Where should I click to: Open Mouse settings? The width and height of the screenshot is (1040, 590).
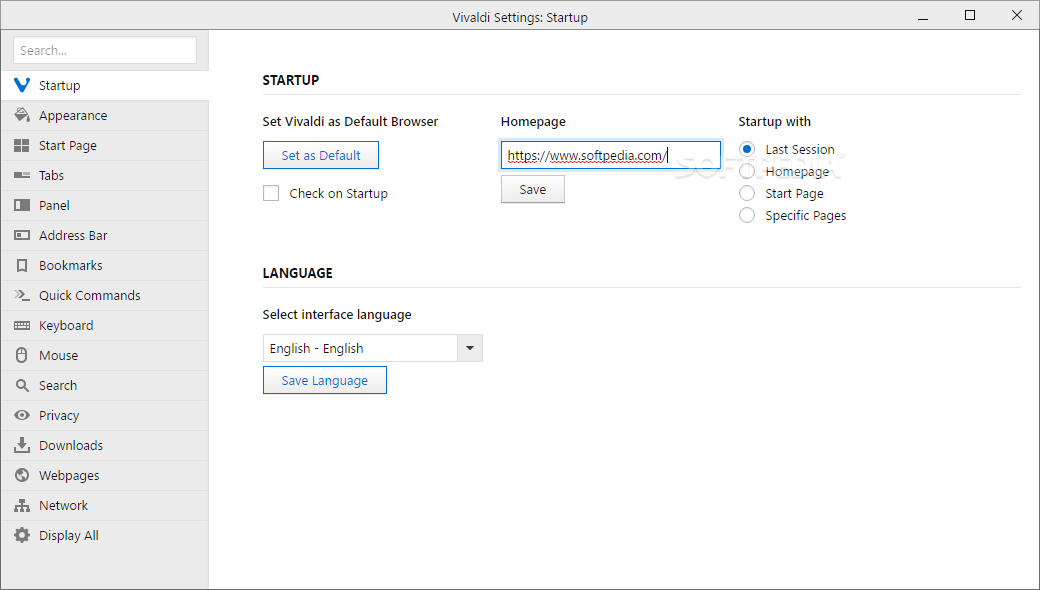[x=105, y=355]
